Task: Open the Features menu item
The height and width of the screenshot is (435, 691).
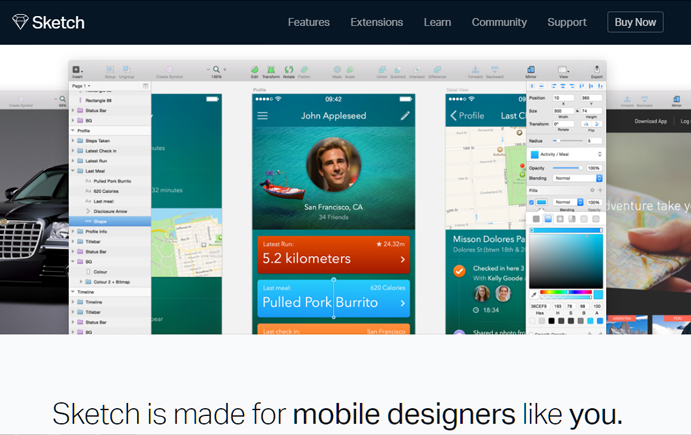Action: click(309, 22)
